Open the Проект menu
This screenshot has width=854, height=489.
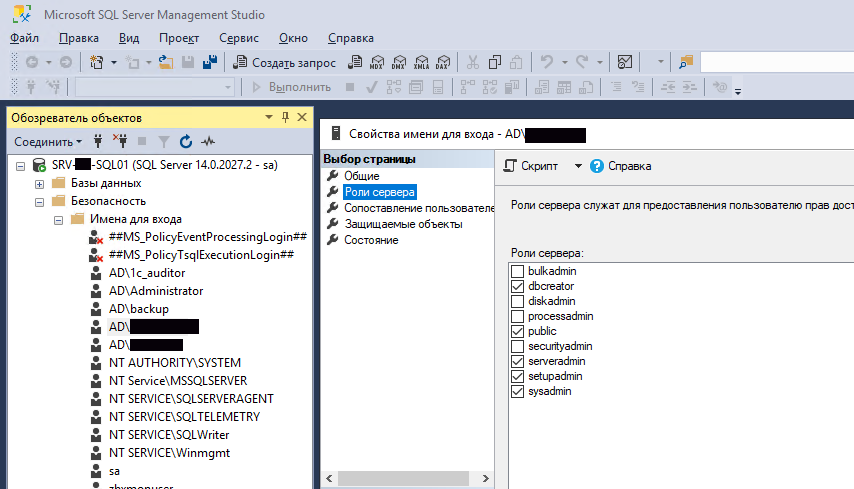[x=179, y=38]
